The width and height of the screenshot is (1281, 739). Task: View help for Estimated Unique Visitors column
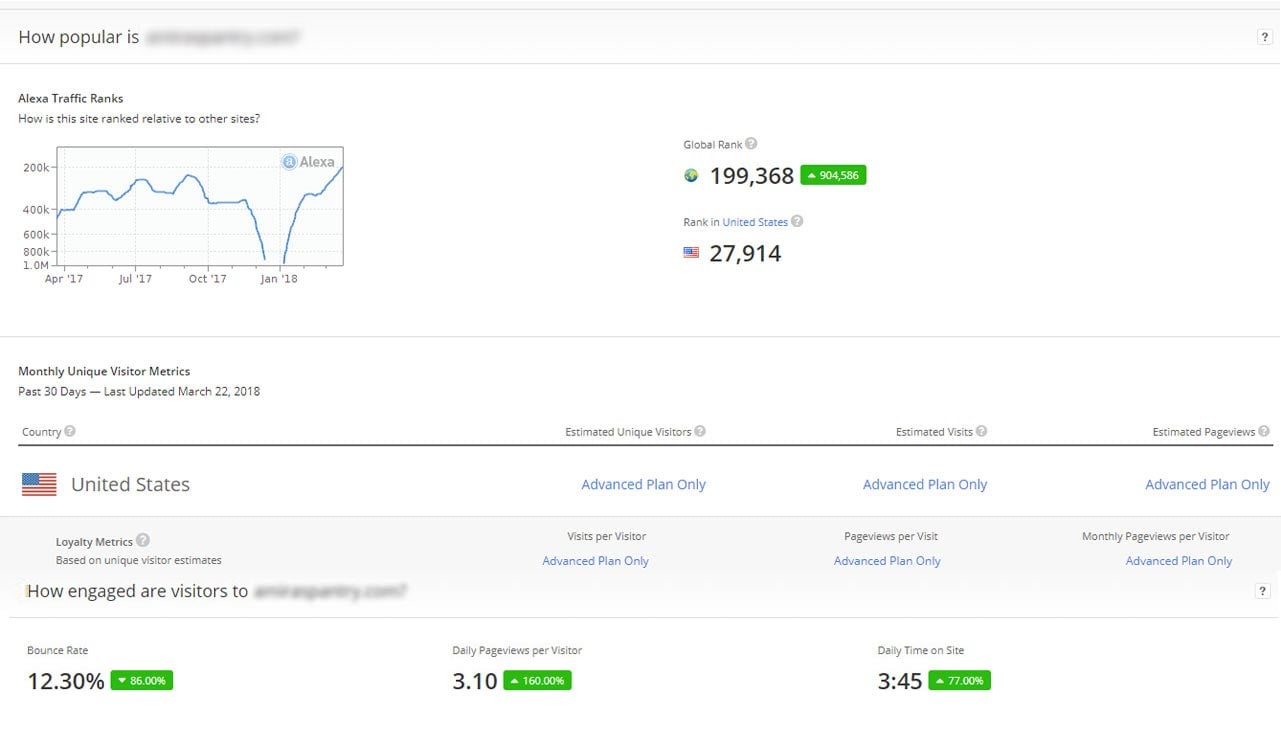click(701, 431)
